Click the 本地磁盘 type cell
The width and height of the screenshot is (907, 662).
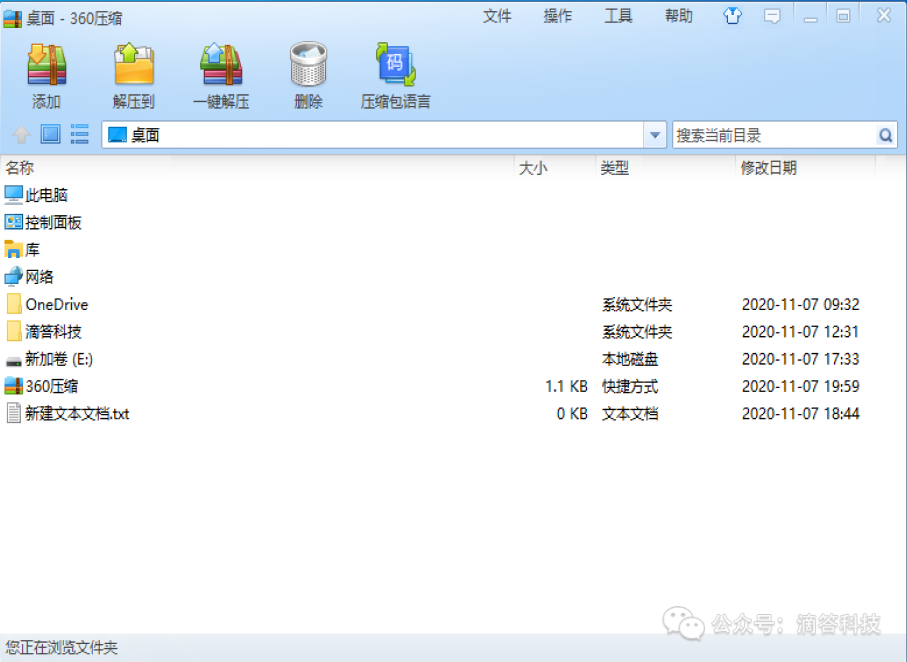click(630, 359)
